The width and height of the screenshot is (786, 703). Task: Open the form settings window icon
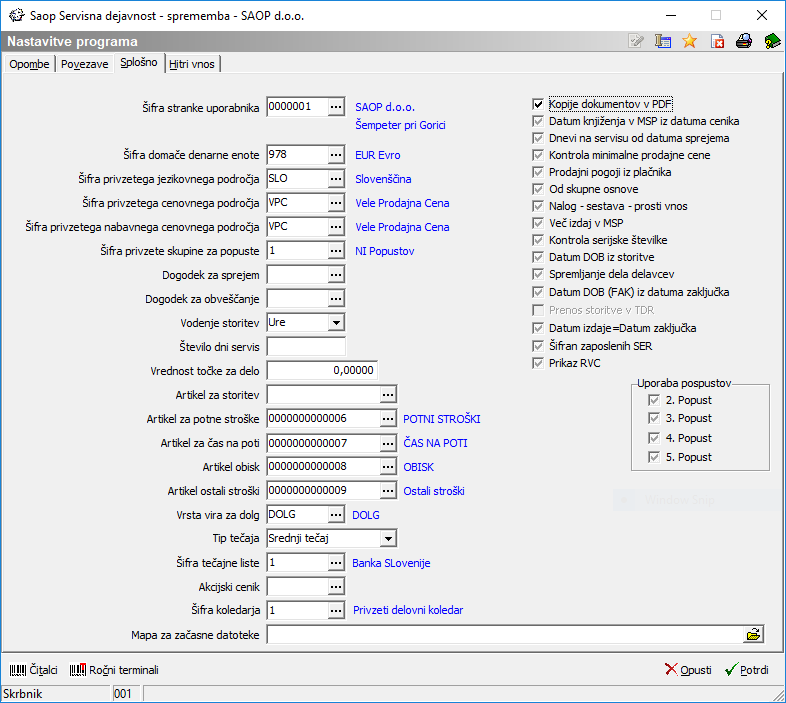[x=663, y=41]
